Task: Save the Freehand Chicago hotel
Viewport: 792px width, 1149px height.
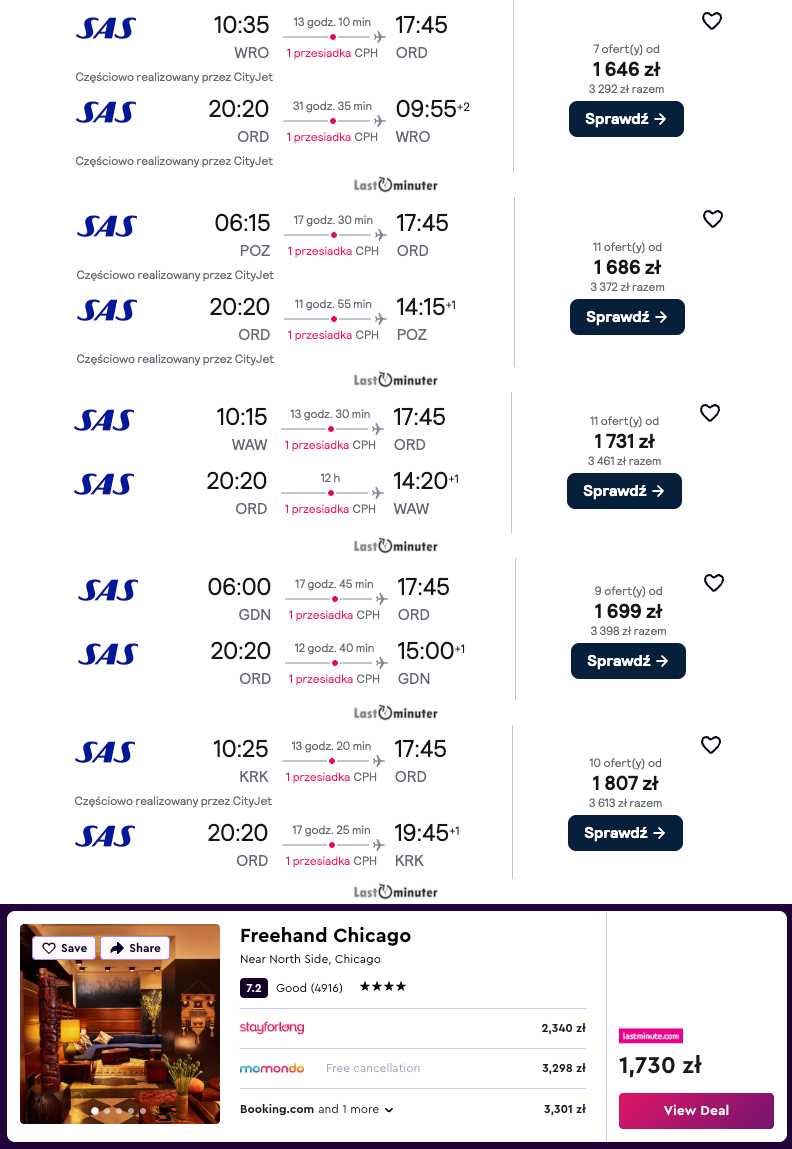Action: [x=64, y=948]
